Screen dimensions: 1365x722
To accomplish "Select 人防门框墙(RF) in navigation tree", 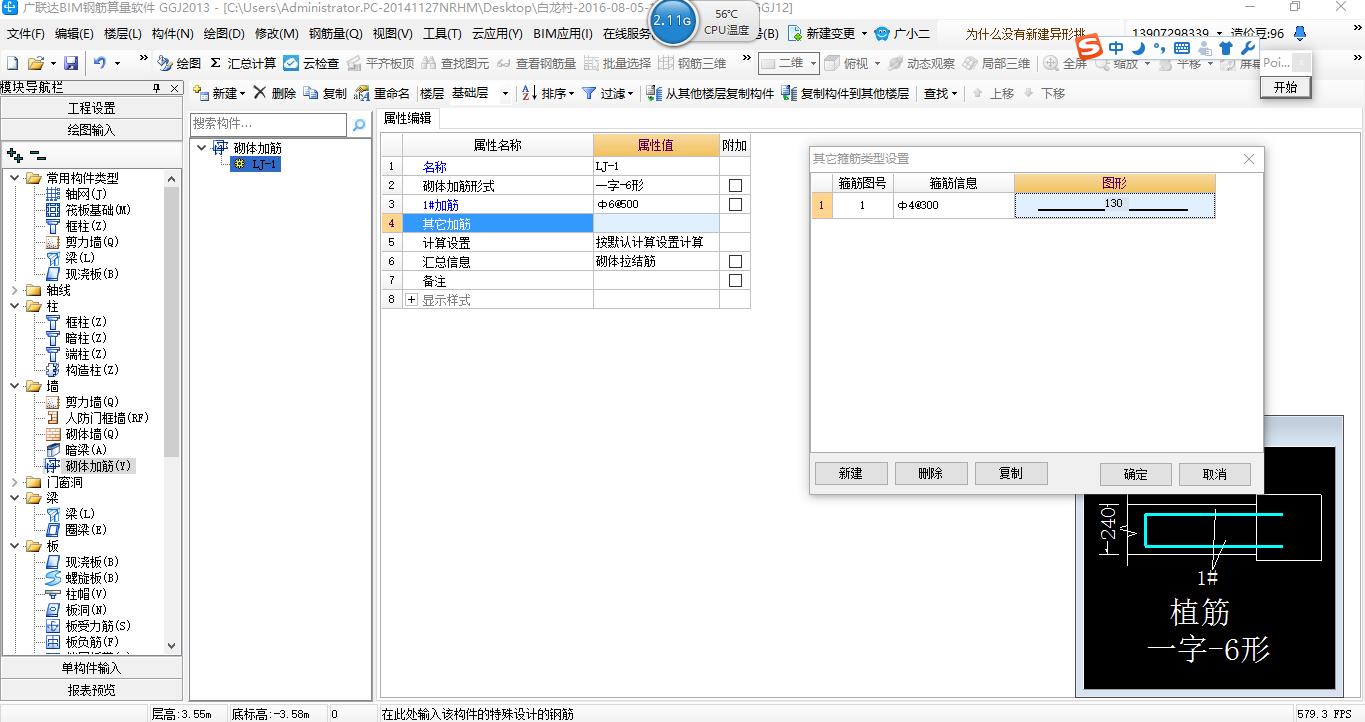I will click(x=97, y=418).
